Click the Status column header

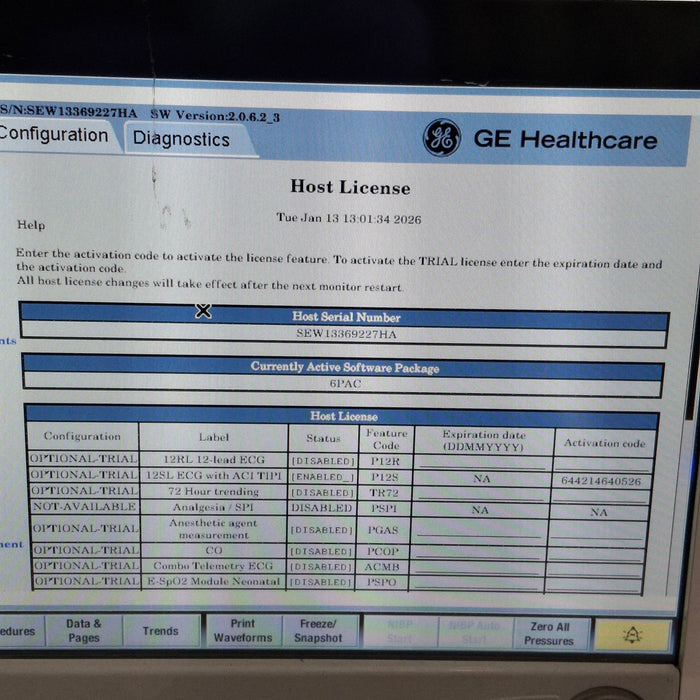[323, 438]
